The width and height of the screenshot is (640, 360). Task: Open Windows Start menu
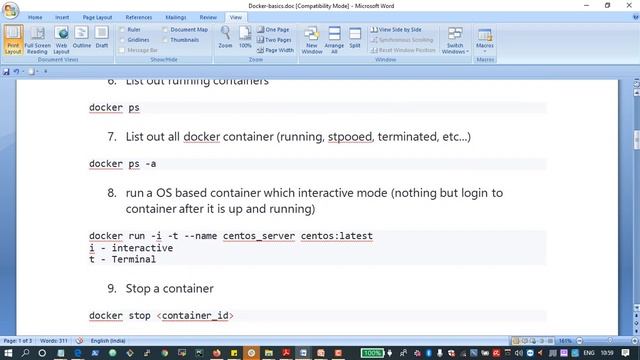(x=8, y=353)
